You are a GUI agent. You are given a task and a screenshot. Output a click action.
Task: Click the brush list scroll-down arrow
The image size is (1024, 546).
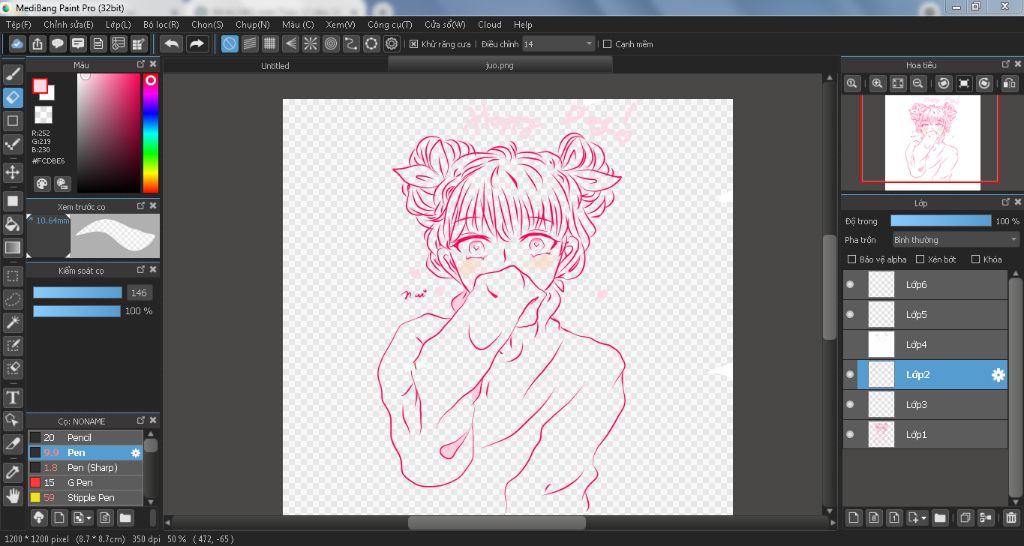(x=151, y=502)
